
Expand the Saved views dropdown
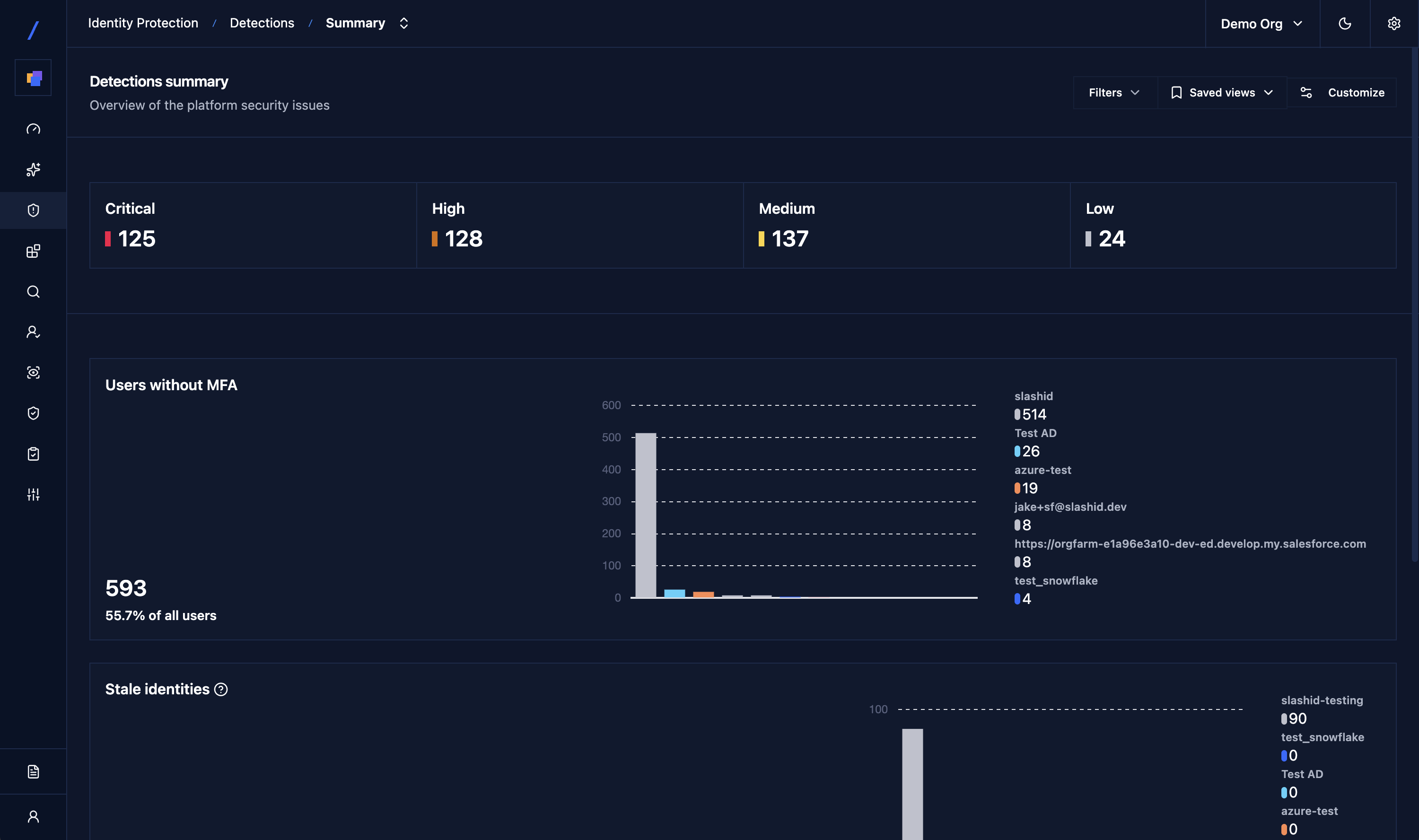pyautogui.click(x=1221, y=92)
